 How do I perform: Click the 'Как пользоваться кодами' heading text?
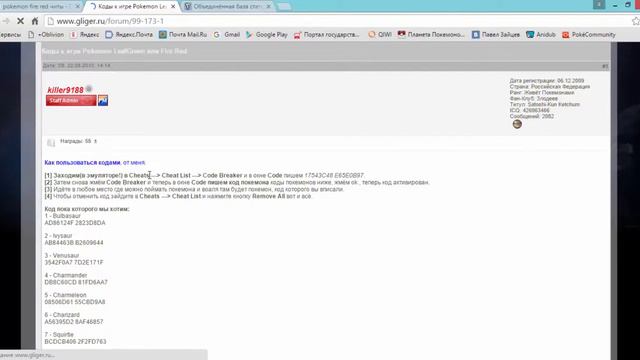(x=82, y=162)
